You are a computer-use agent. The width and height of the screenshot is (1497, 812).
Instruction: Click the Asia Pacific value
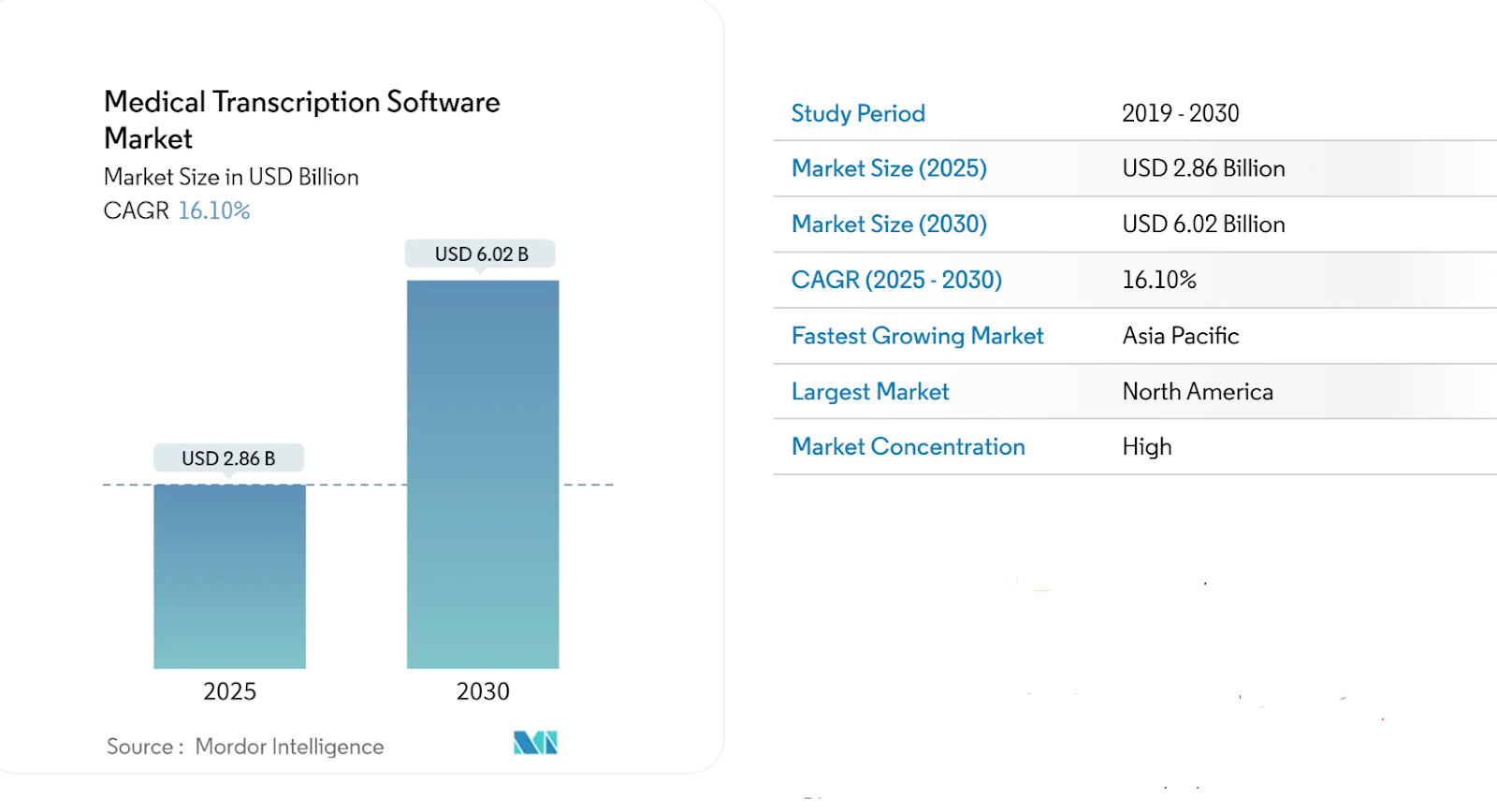1181,336
